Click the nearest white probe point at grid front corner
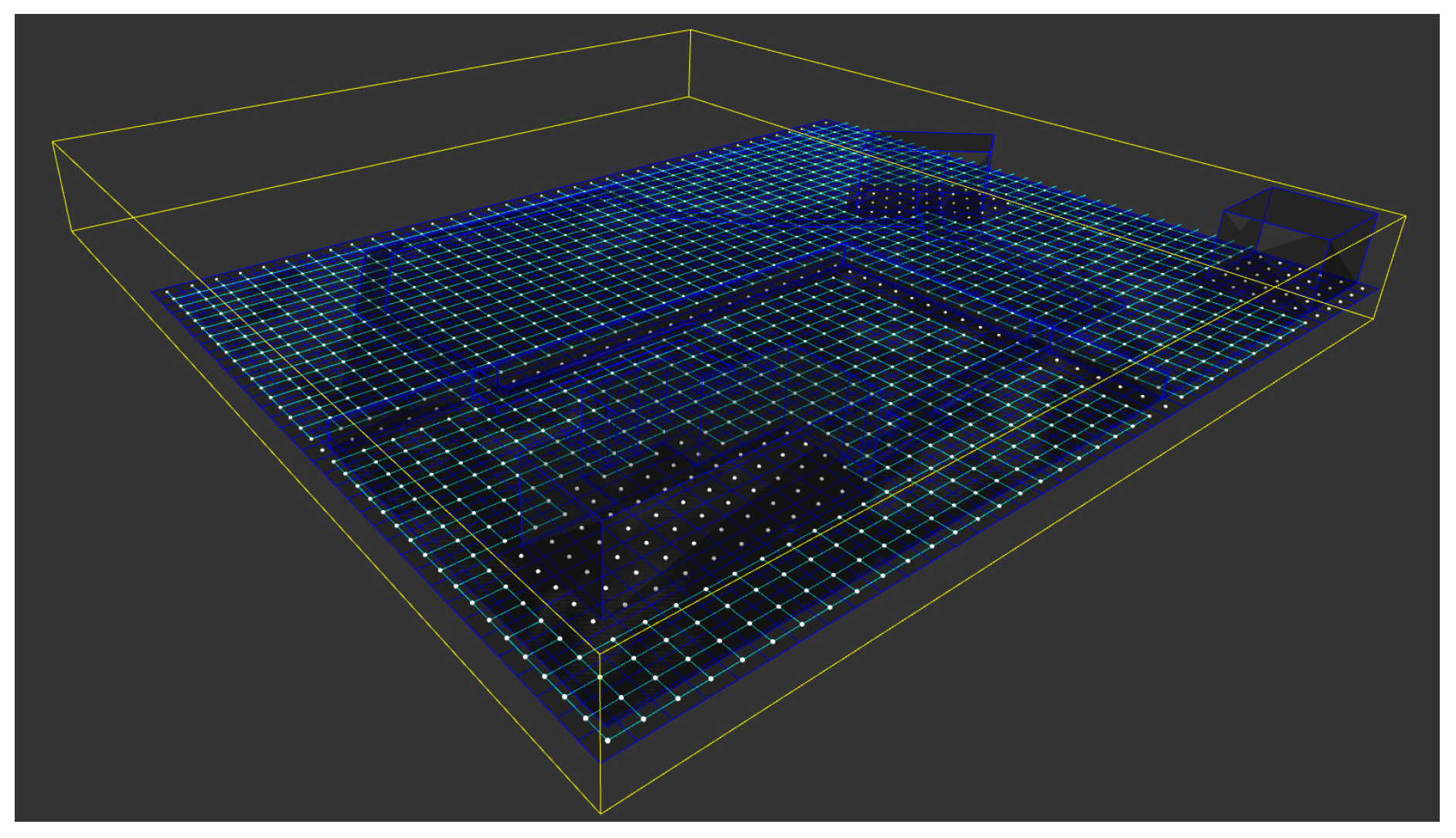 point(607,741)
